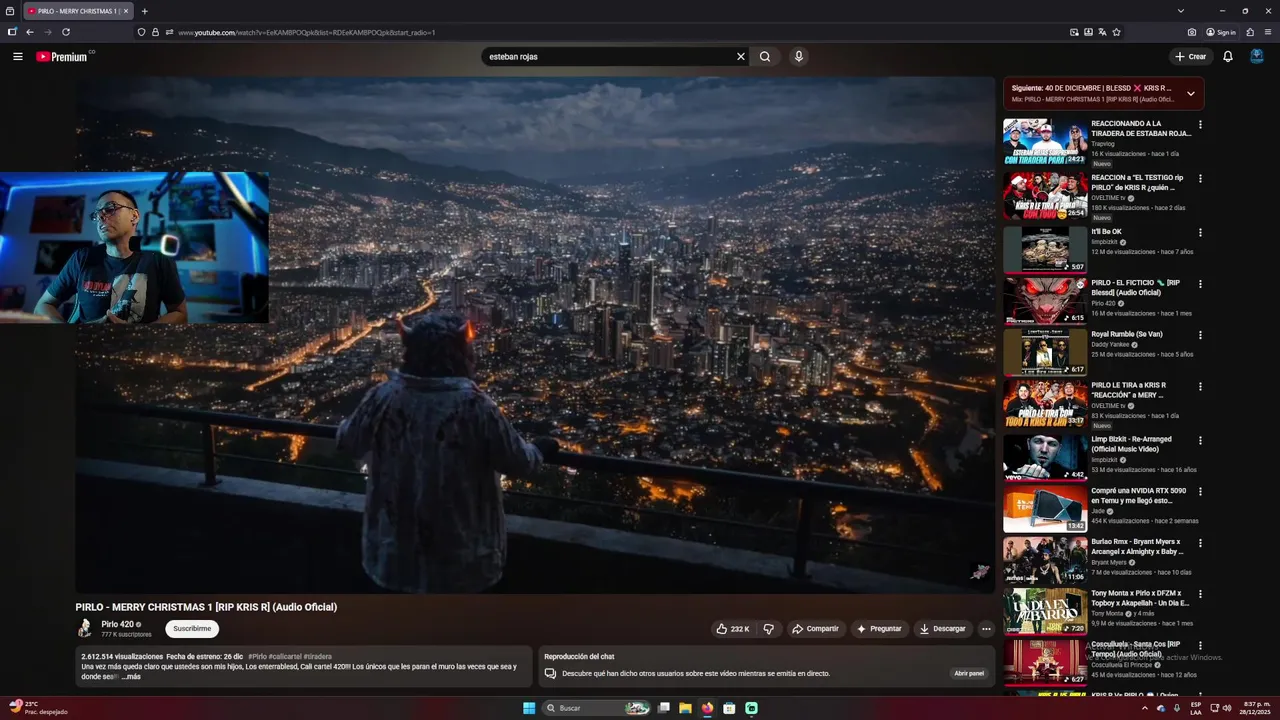Open options for 'It'll Be OK' video
This screenshot has width=1280, height=720.
pos(1200,233)
